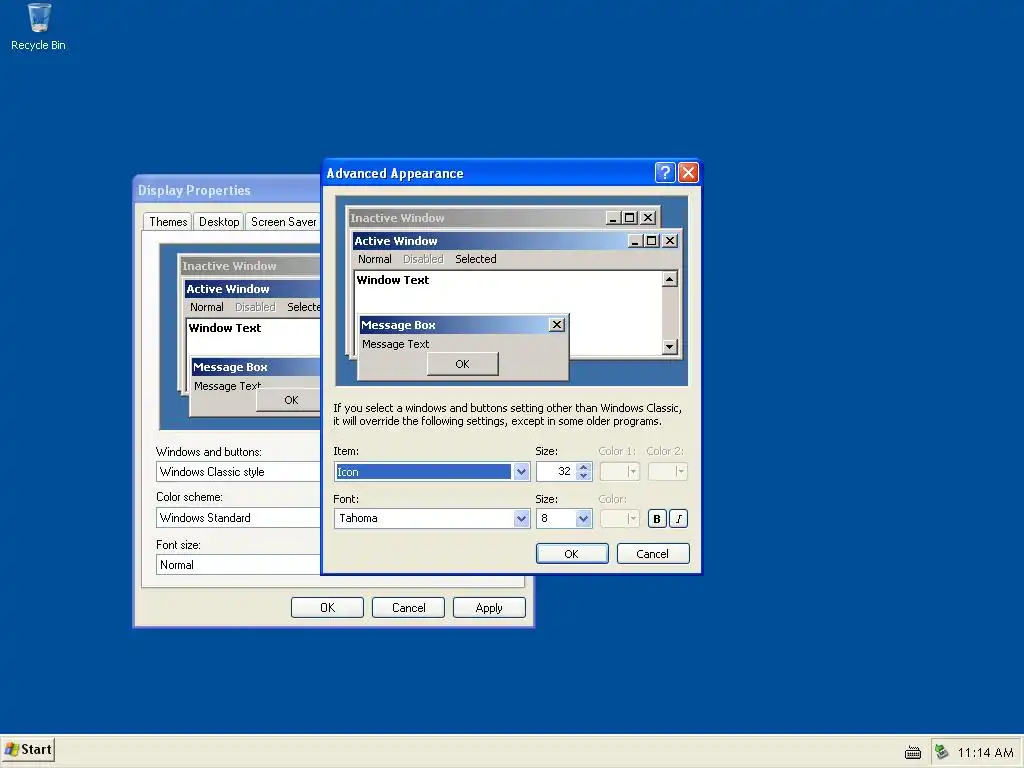The width and height of the screenshot is (1024, 768).
Task: Switch to the Desktop tab
Action: coord(219,221)
